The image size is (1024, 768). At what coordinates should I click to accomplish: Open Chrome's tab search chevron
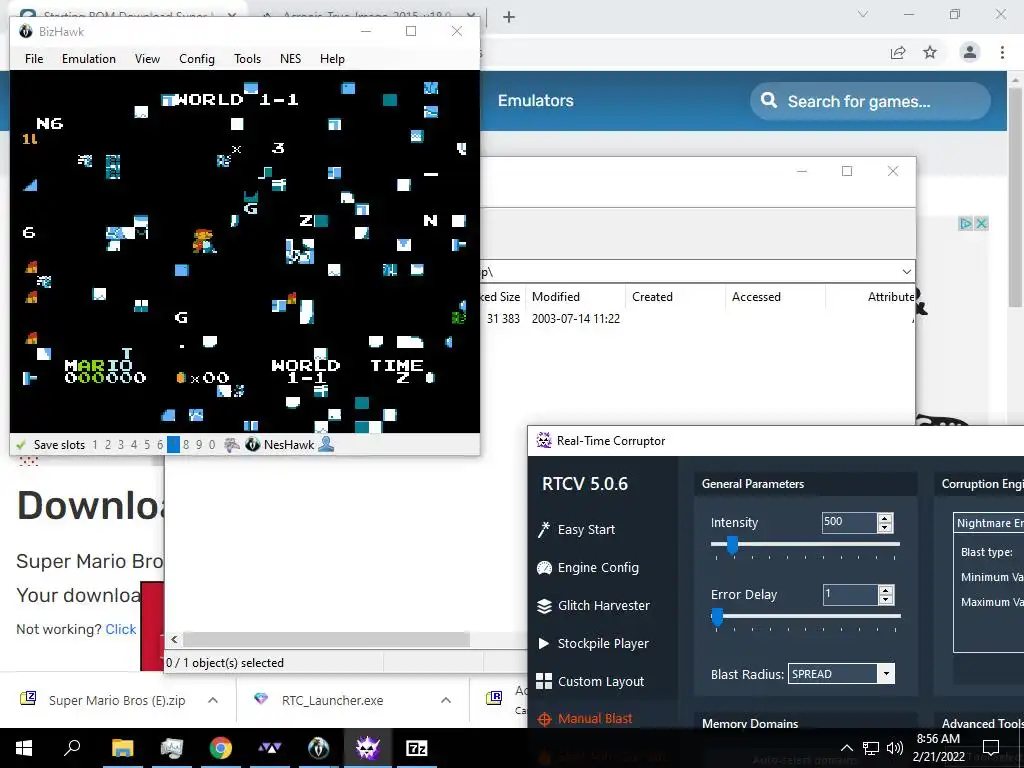(863, 14)
